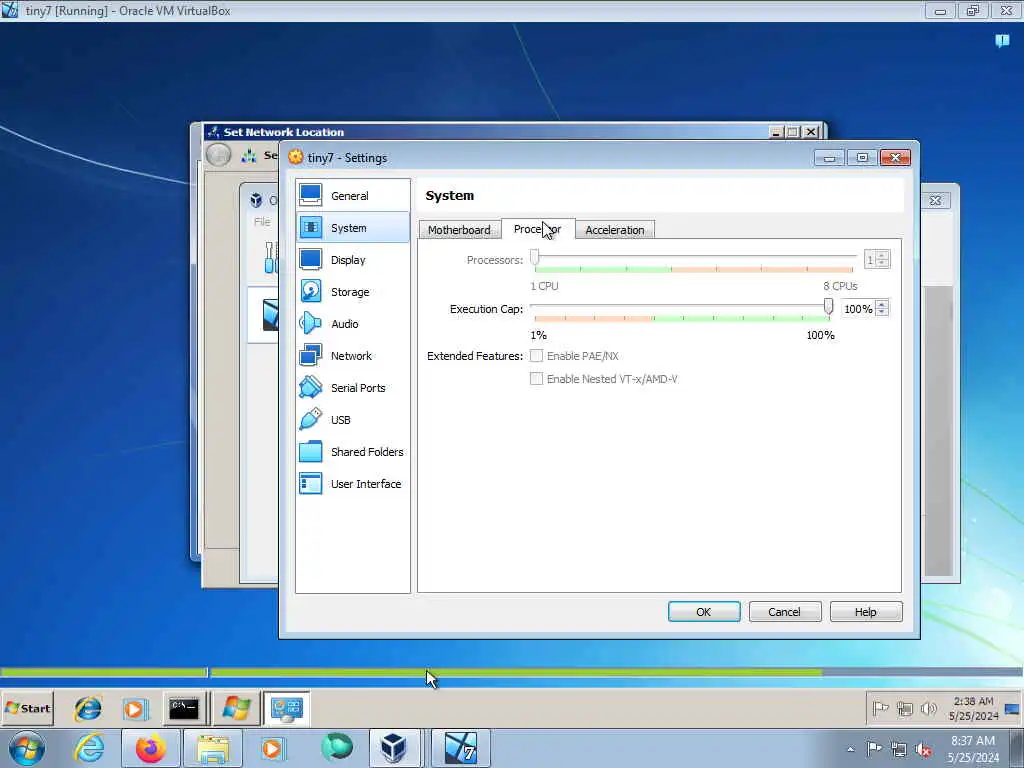Screen dimensions: 1024x768
Task: Open the General settings category
Action: click(353, 195)
